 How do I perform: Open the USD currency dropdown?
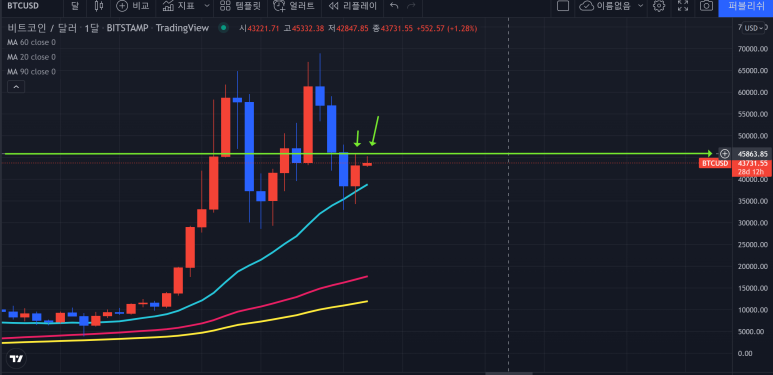click(753, 28)
